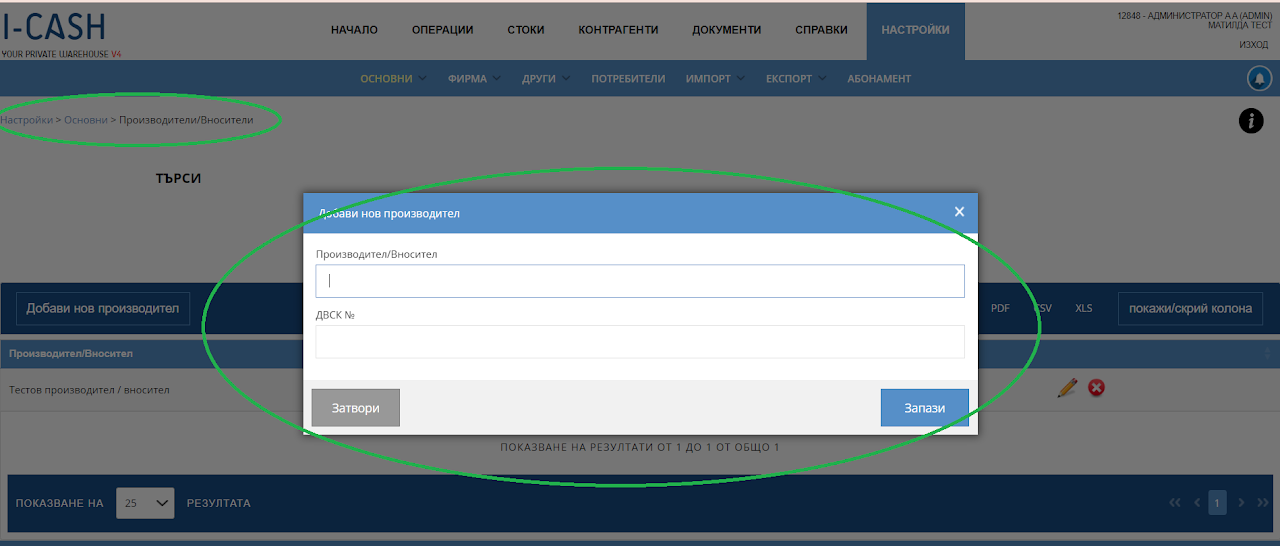This screenshot has height=546, width=1280.
Task: Go to the previous page arrow
Action: pyautogui.click(x=1196, y=502)
